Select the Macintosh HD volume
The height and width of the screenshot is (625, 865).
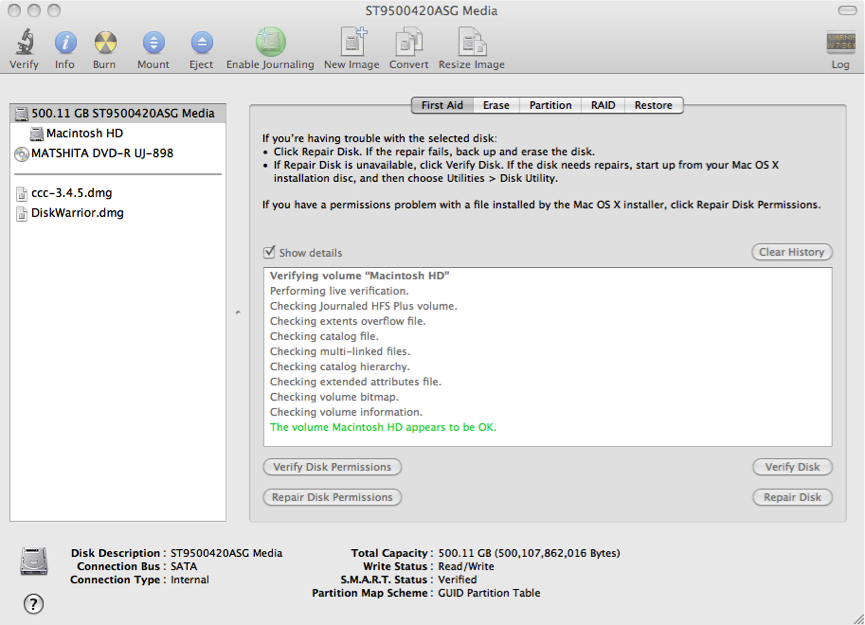[x=118, y=133]
